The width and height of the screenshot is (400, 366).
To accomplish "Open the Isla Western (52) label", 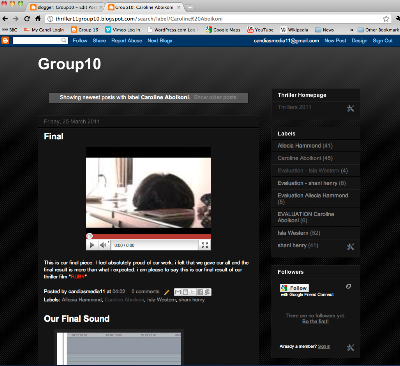I will tap(299, 233).
